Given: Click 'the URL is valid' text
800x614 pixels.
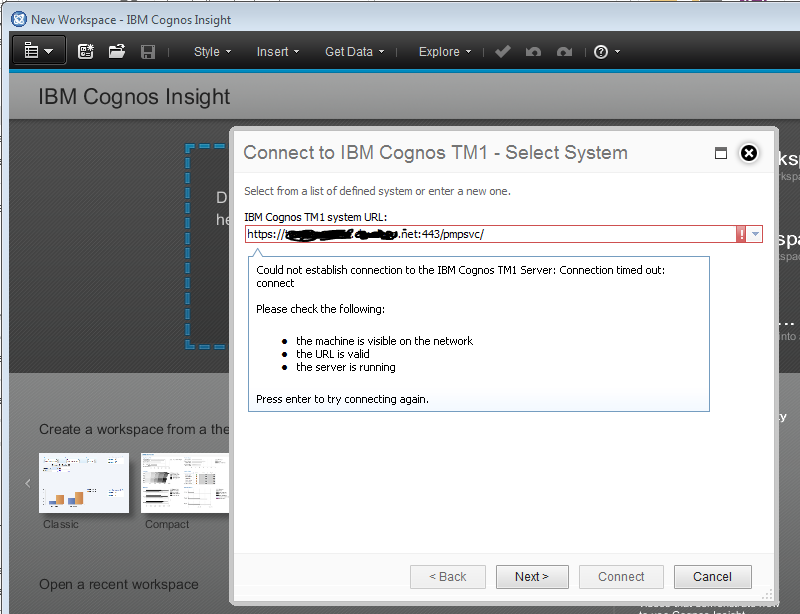Looking at the screenshot, I should pos(333,354).
